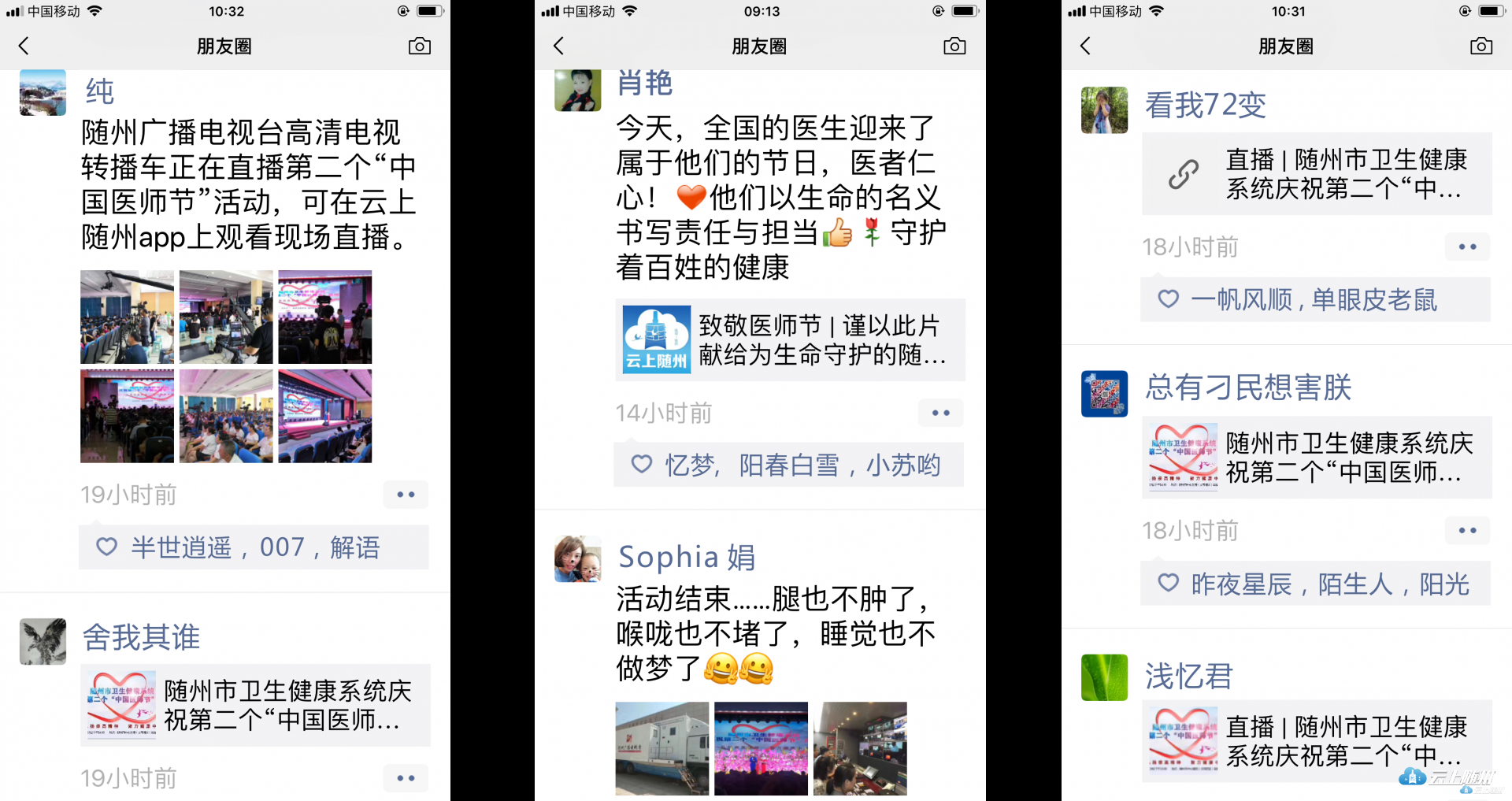Open username link 舍我其谁

[142, 636]
